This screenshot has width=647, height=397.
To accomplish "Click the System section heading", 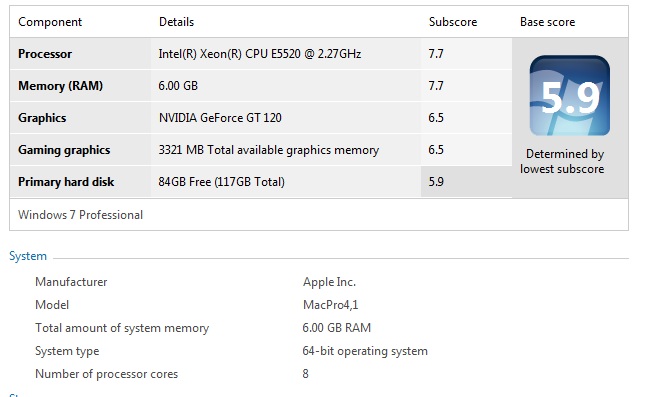I will pyautogui.click(x=28, y=256).
